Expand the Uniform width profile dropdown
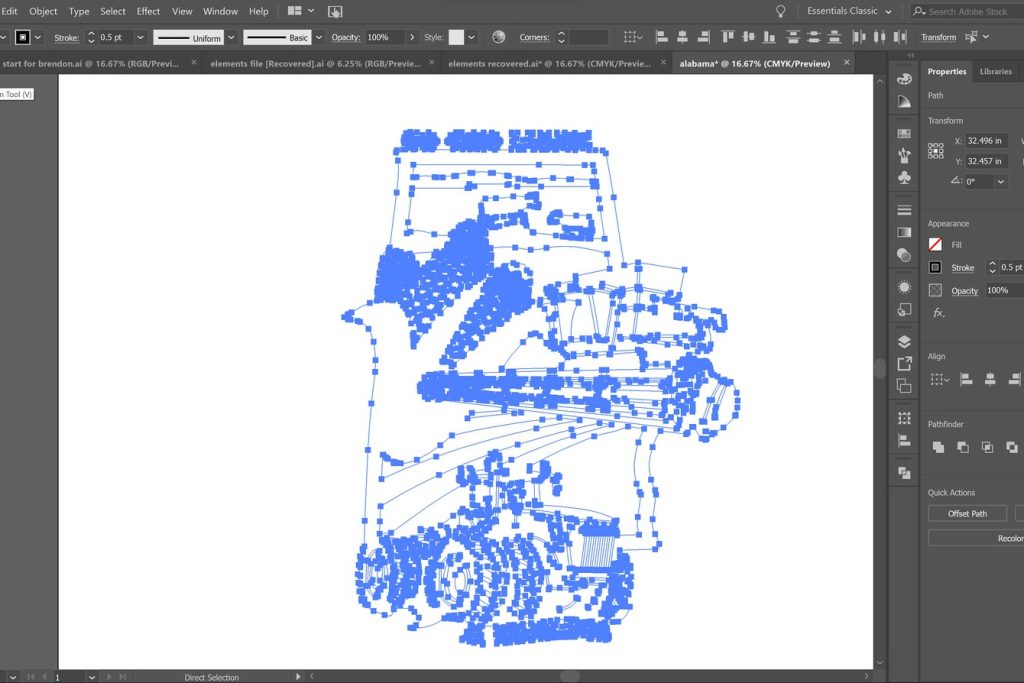 (231, 37)
